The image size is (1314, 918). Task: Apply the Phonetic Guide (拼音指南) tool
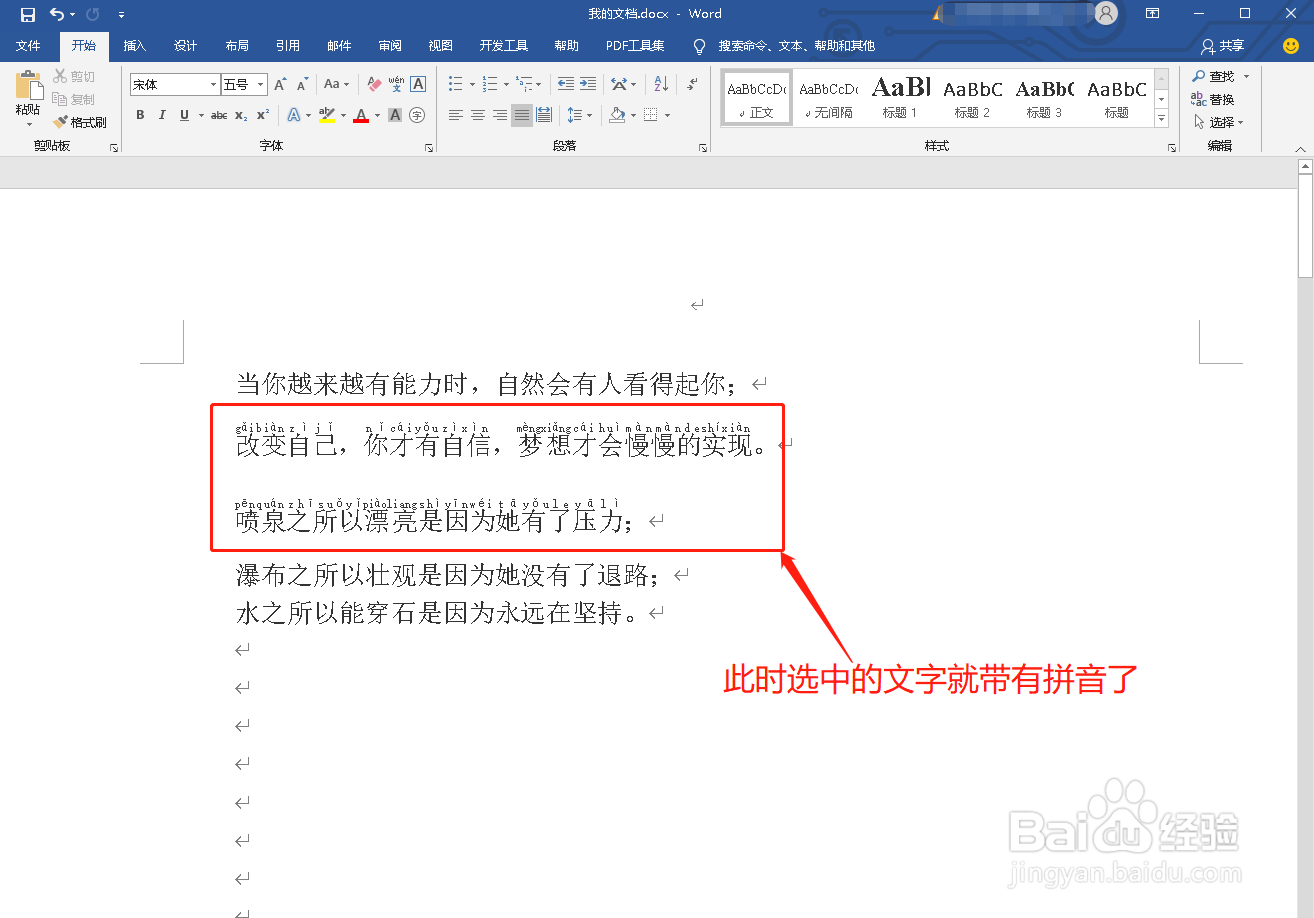[396, 86]
